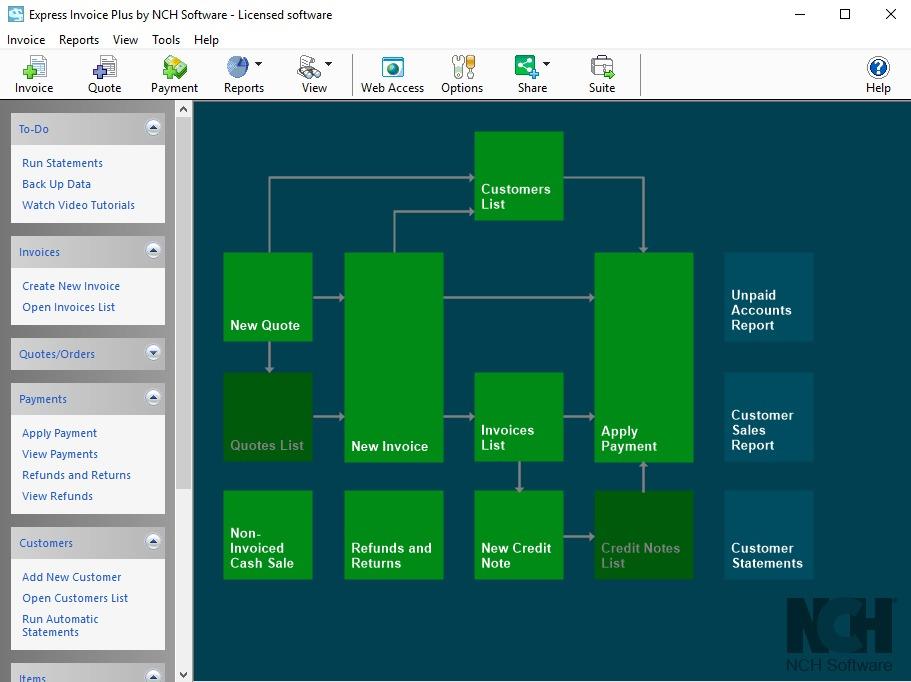This screenshot has width=911, height=682.
Task: Click View Refunds link
Action: (58, 496)
